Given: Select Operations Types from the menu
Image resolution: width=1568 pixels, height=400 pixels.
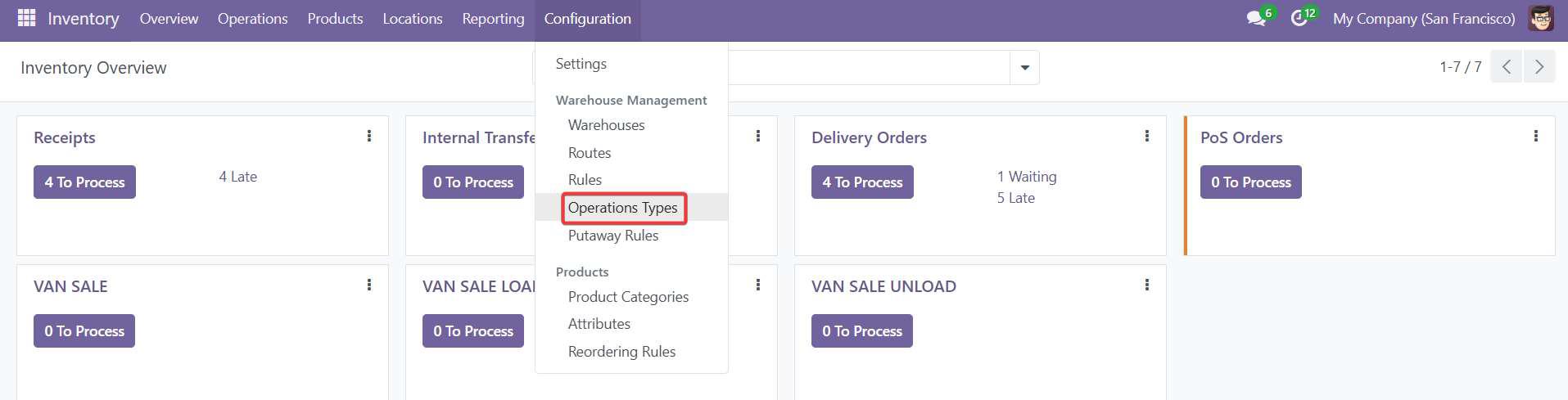Looking at the screenshot, I should pos(622,208).
